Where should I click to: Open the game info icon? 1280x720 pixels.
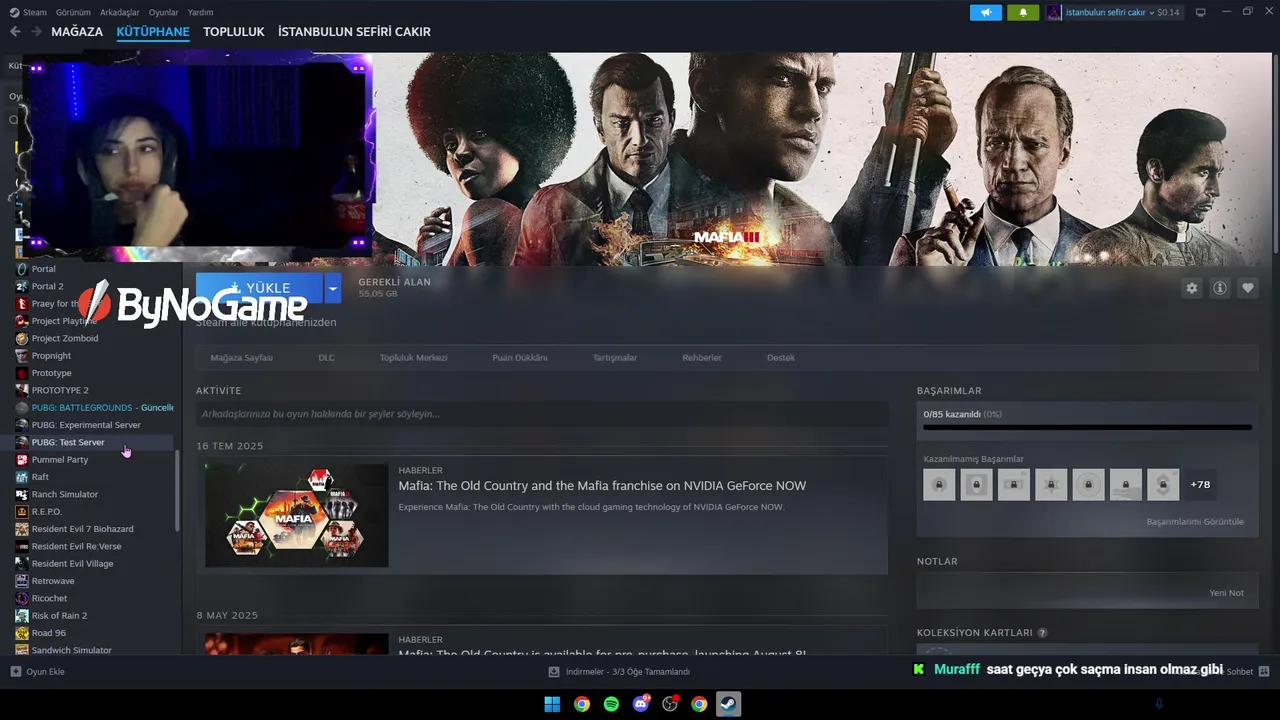(x=1219, y=288)
